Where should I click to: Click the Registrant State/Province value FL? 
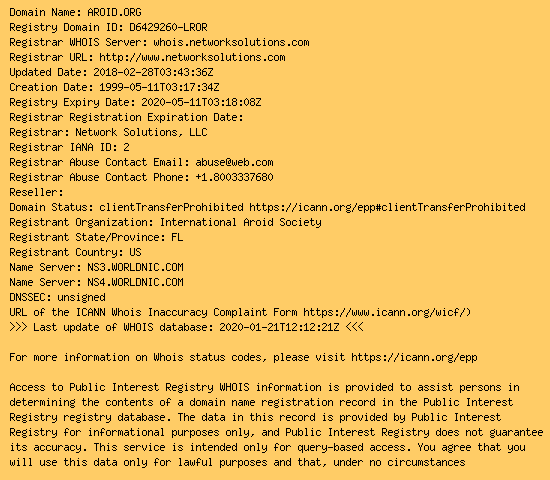pos(177,238)
